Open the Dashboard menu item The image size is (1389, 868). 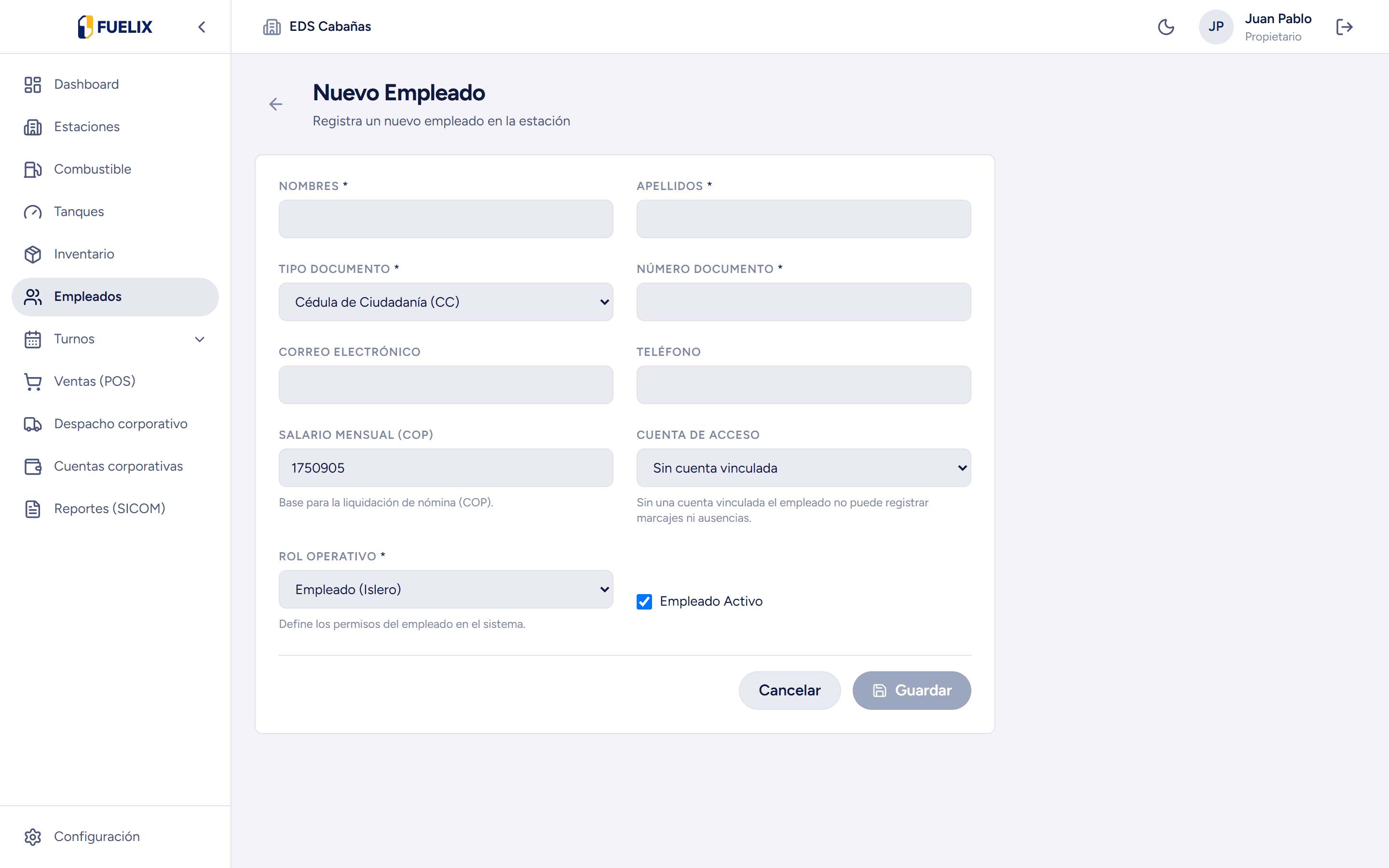point(115,84)
